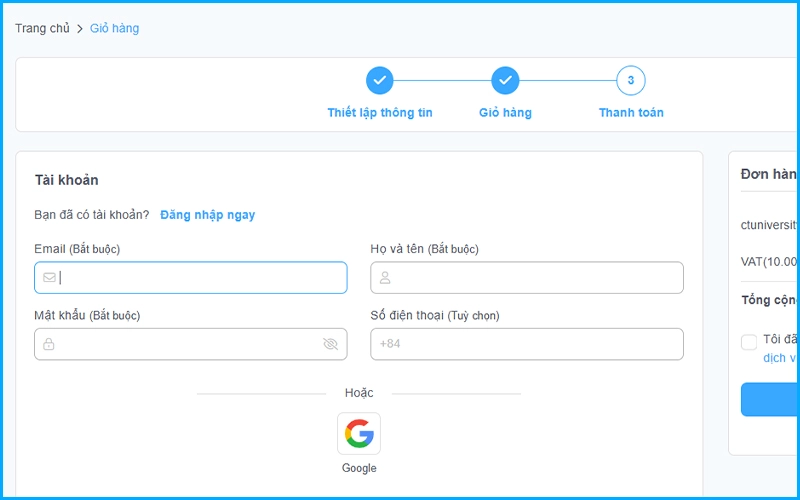Click the checkmark circle above Thiết lập thông tin
The height and width of the screenshot is (500, 800).
379,81
